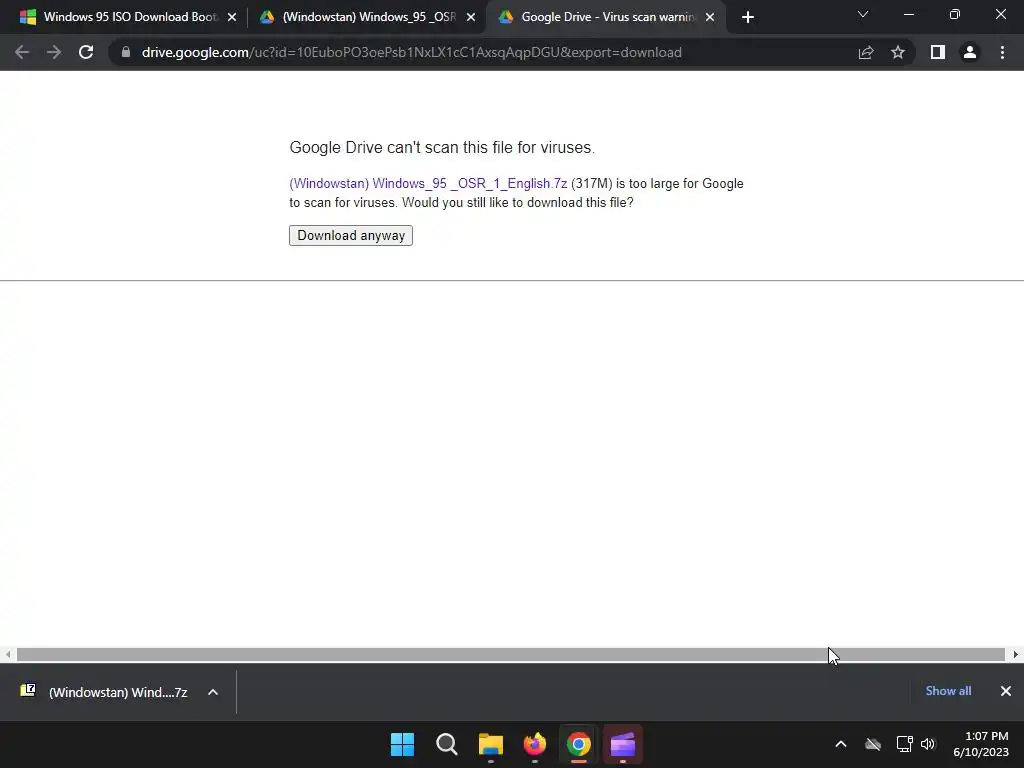Open Google Chrome taskbar icon
This screenshot has height=768, width=1024.
(579, 744)
